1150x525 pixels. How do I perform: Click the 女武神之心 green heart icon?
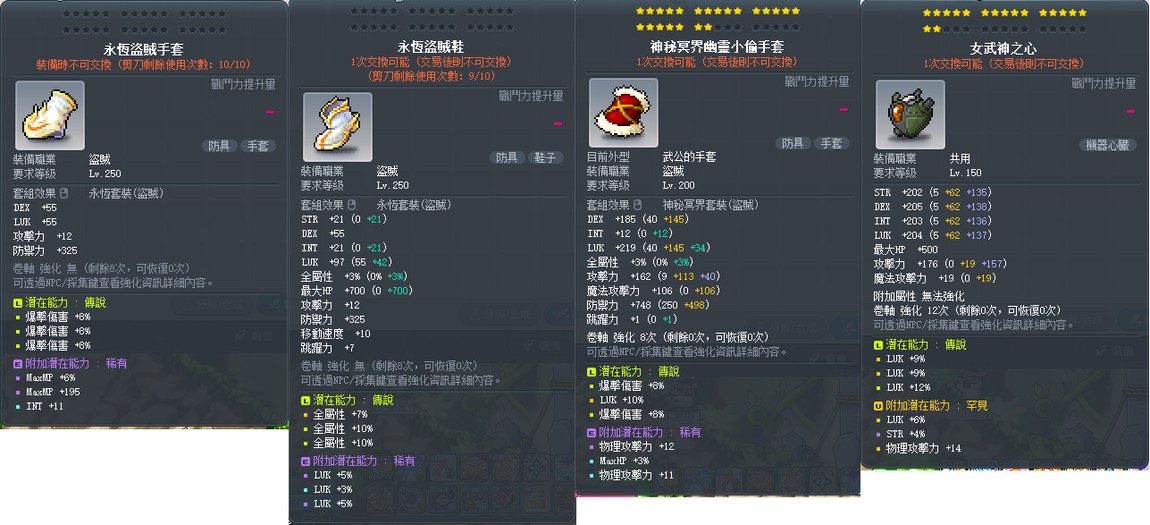point(910,114)
